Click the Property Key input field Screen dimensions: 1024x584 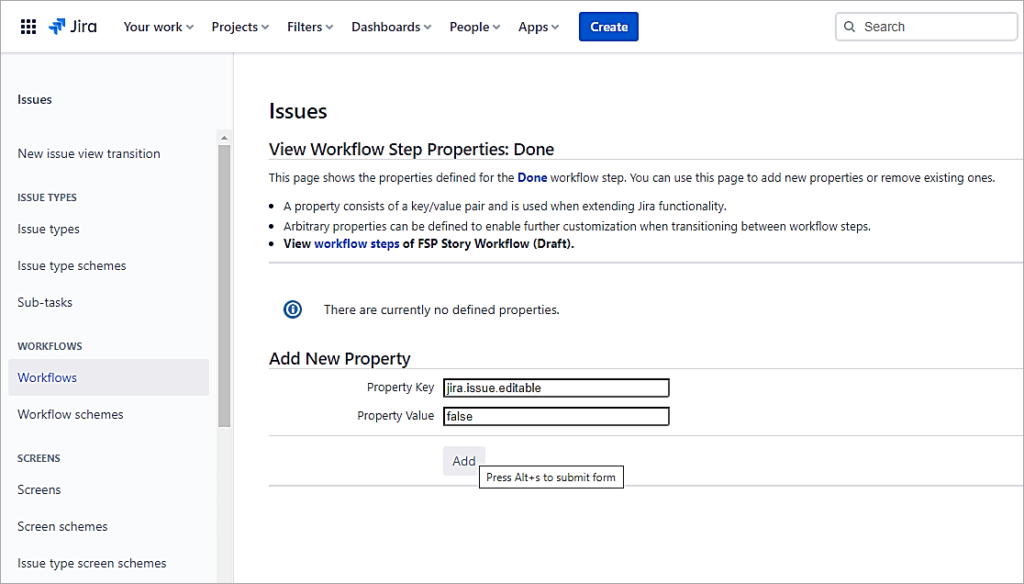pyautogui.click(x=555, y=387)
